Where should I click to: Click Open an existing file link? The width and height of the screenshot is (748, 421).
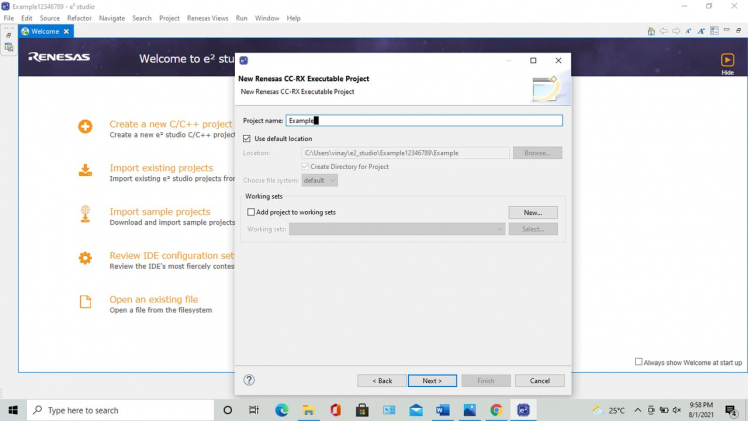pyautogui.click(x=154, y=299)
